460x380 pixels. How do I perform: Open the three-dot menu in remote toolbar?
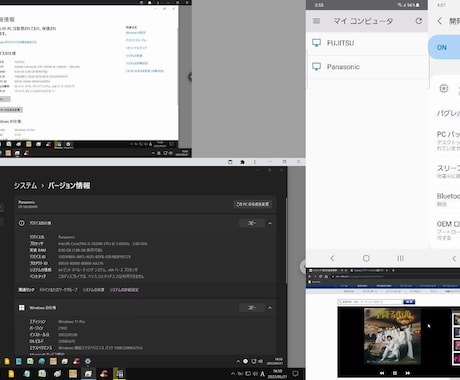(255, 162)
